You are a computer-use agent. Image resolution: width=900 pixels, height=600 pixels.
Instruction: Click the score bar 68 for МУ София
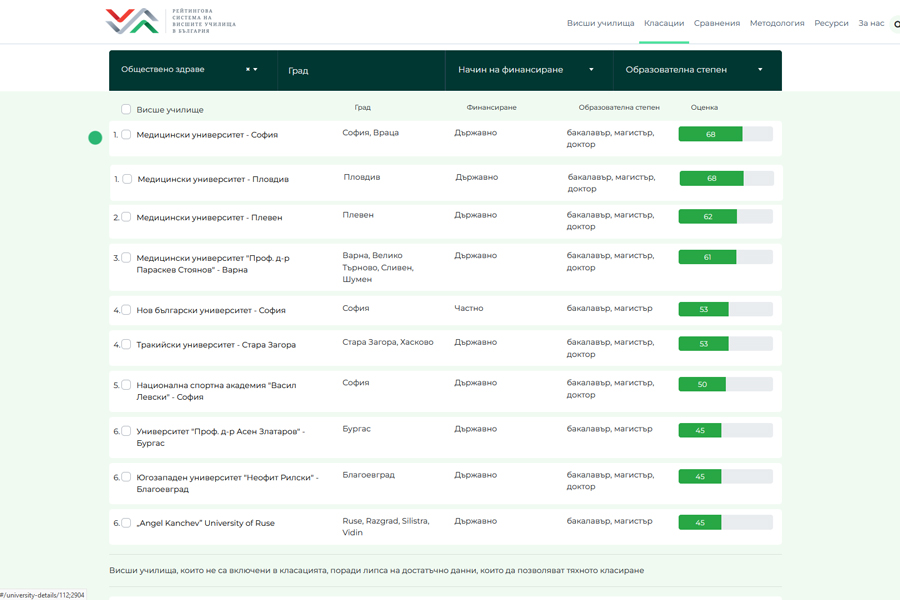point(726,134)
